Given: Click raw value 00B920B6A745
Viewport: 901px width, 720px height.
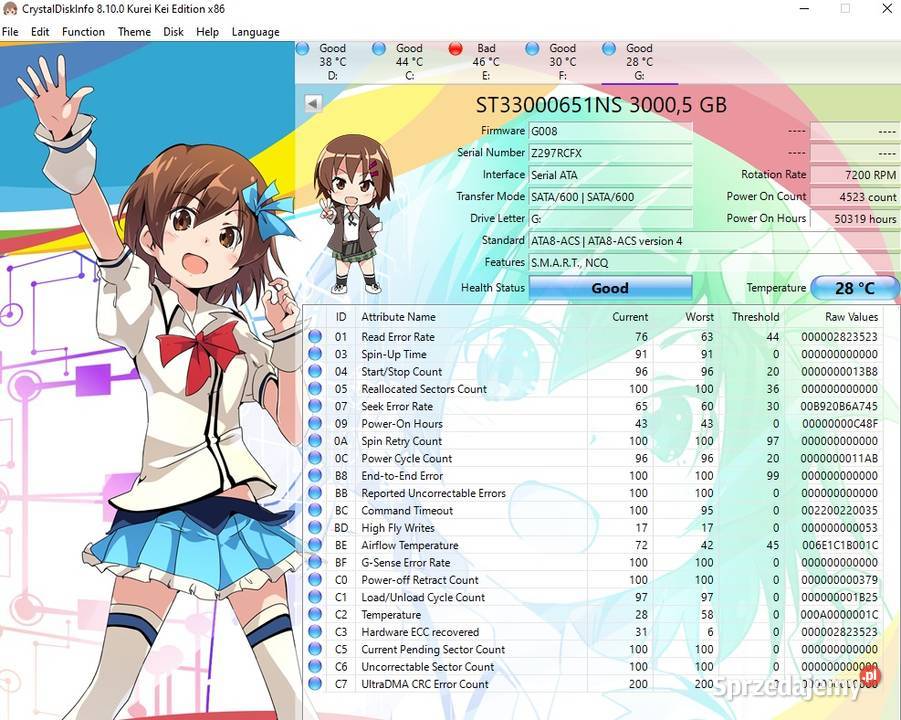Looking at the screenshot, I should click(x=839, y=406).
